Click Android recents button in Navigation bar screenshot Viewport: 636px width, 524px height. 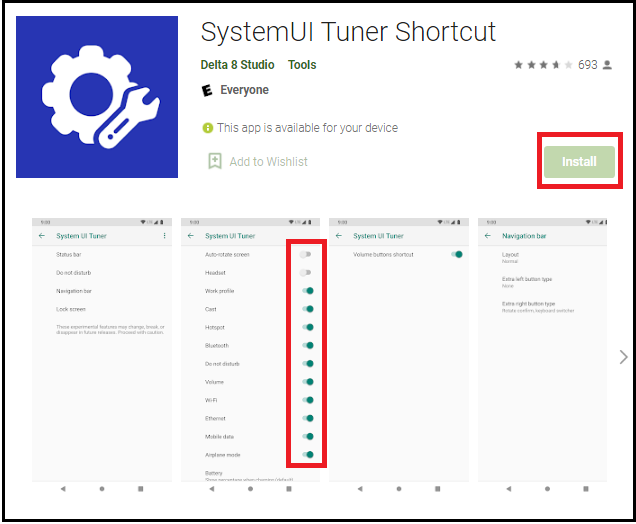tap(586, 489)
